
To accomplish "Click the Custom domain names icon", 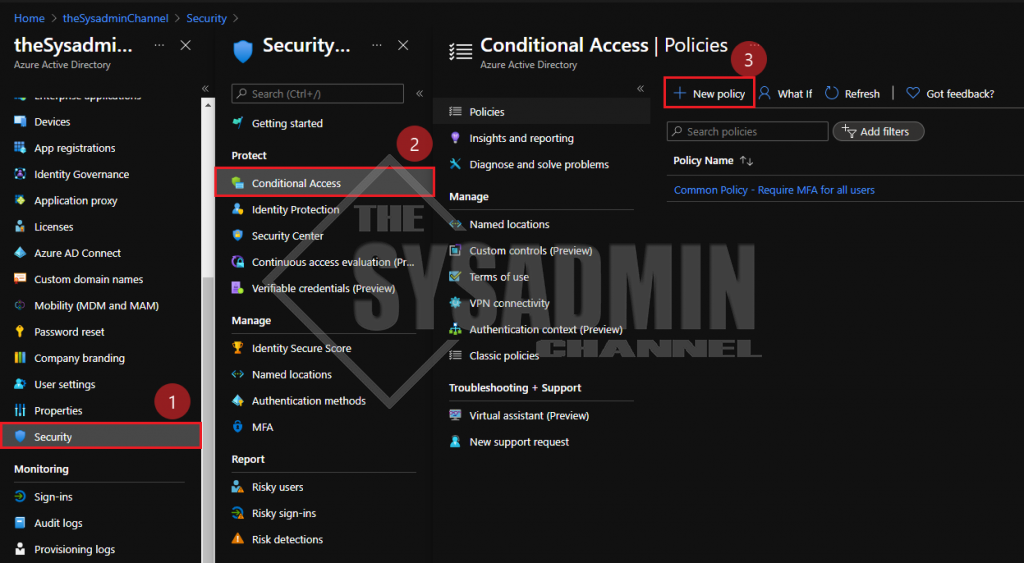I will [20, 279].
